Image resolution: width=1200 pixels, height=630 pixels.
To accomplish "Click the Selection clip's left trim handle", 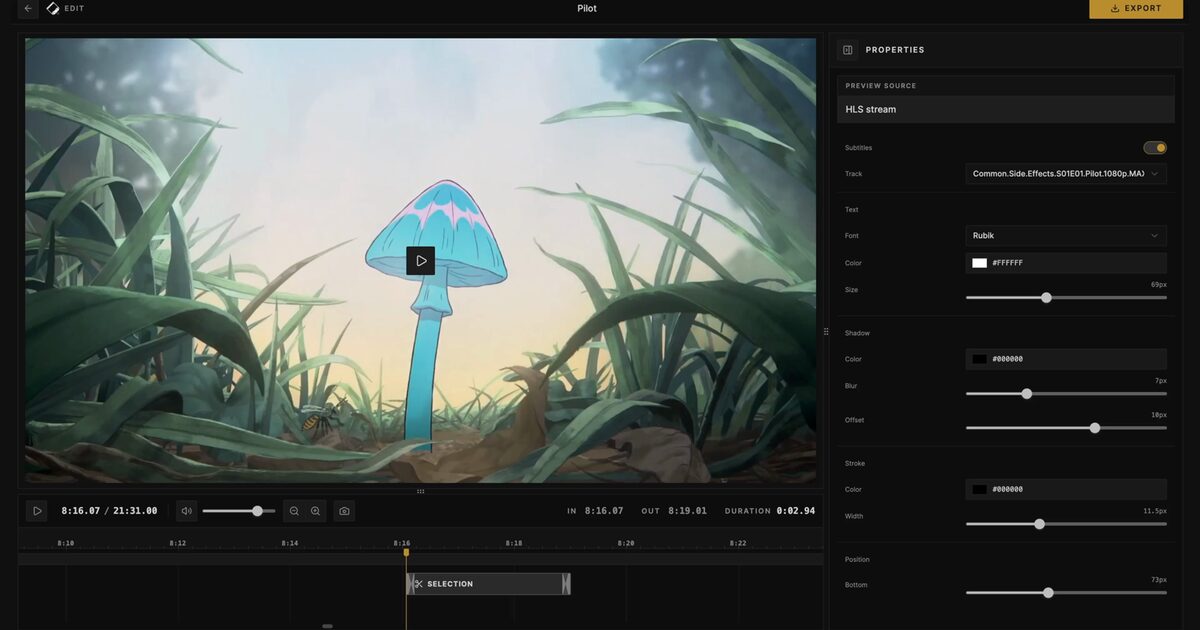I will (409, 584).
